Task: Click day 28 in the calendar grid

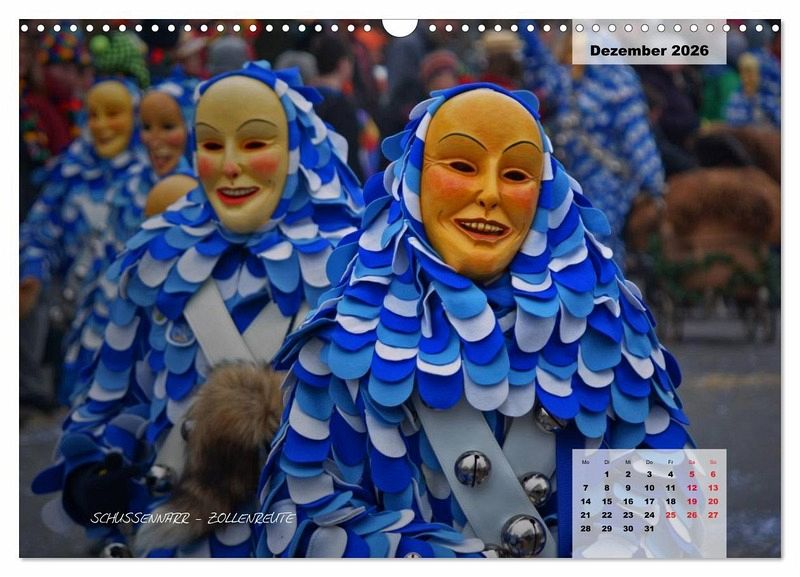Action: [586, 529]
